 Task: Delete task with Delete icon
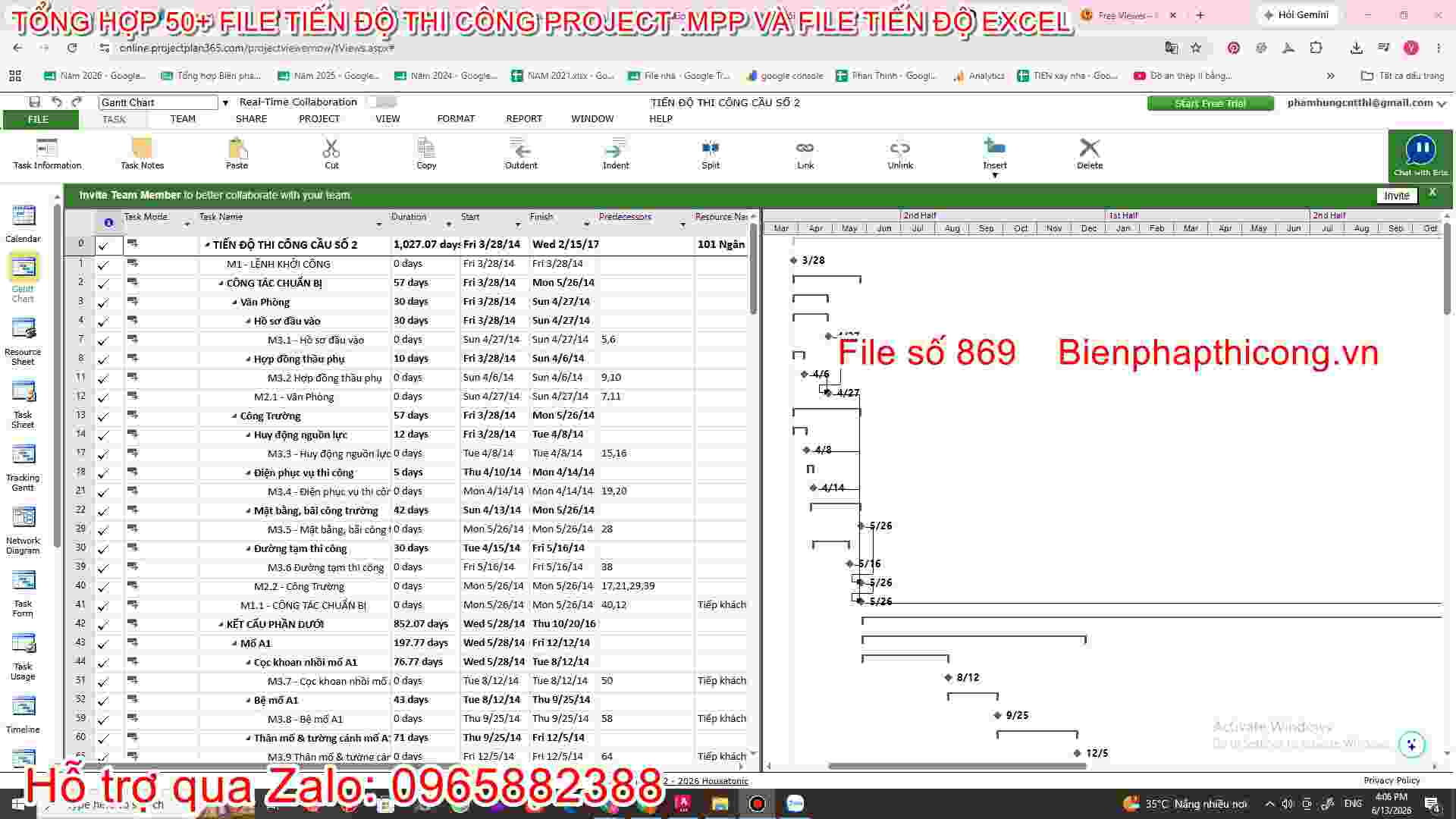tap(1090, 148)
